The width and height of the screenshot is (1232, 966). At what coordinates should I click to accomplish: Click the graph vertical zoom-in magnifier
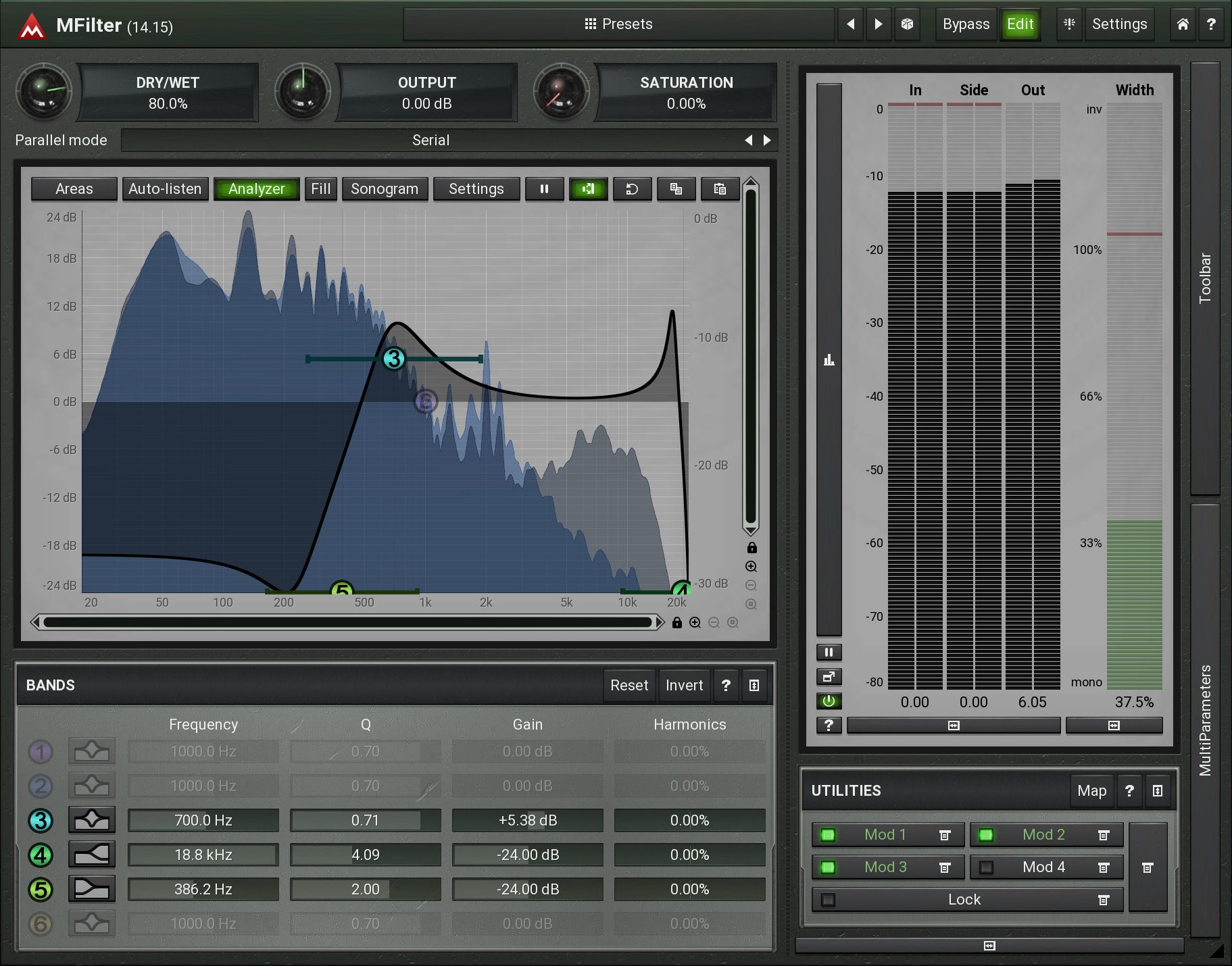[x=751, y=567]
